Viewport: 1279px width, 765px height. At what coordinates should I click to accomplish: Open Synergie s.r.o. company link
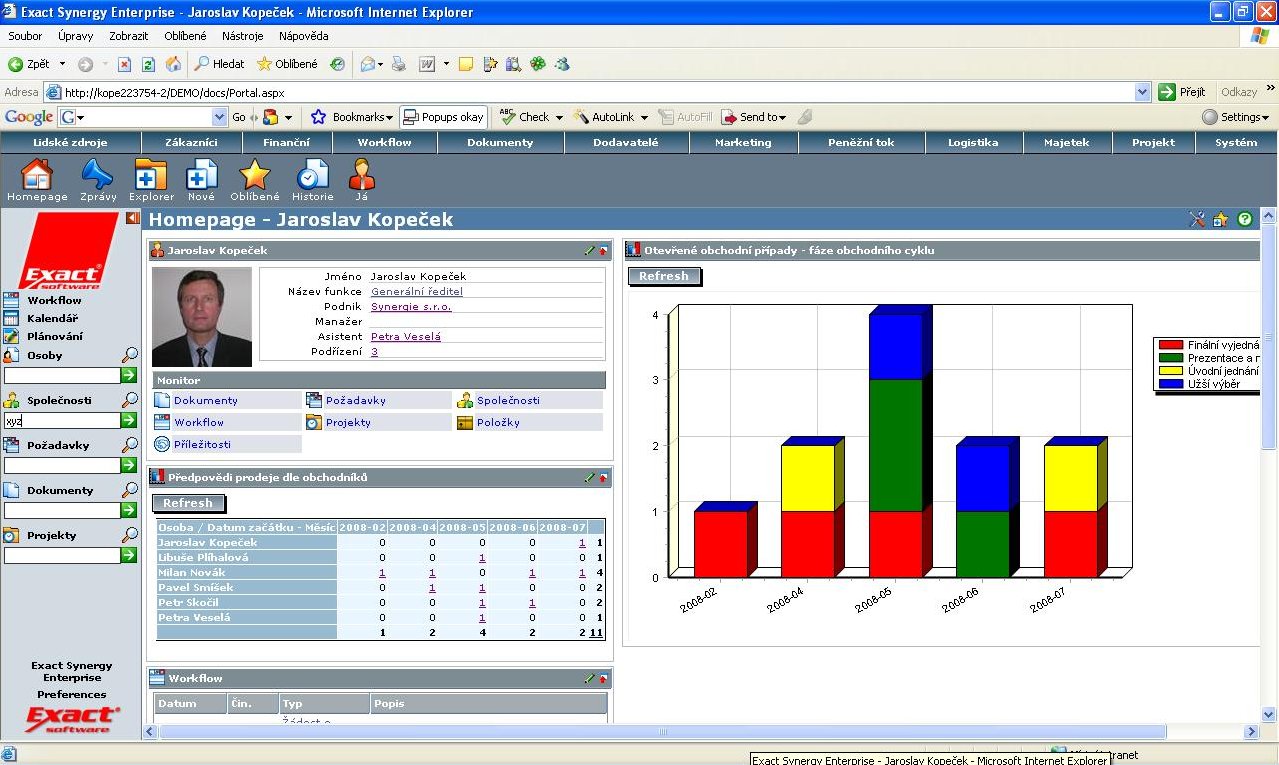point(411,306)
